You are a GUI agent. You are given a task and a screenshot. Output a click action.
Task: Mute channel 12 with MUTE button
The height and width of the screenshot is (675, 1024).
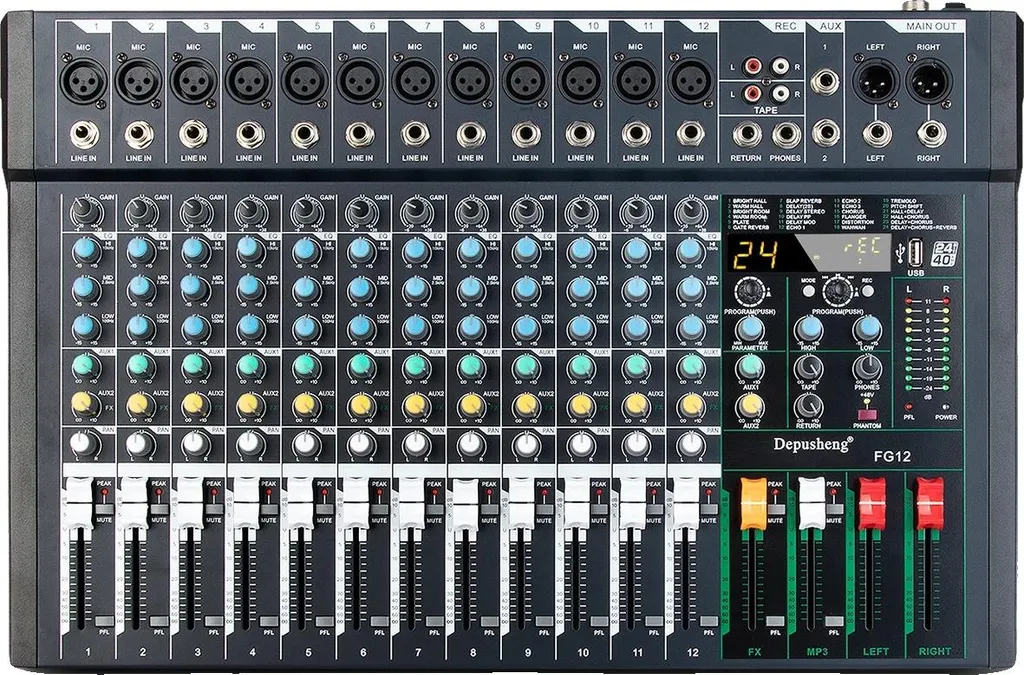pos(709,509)
